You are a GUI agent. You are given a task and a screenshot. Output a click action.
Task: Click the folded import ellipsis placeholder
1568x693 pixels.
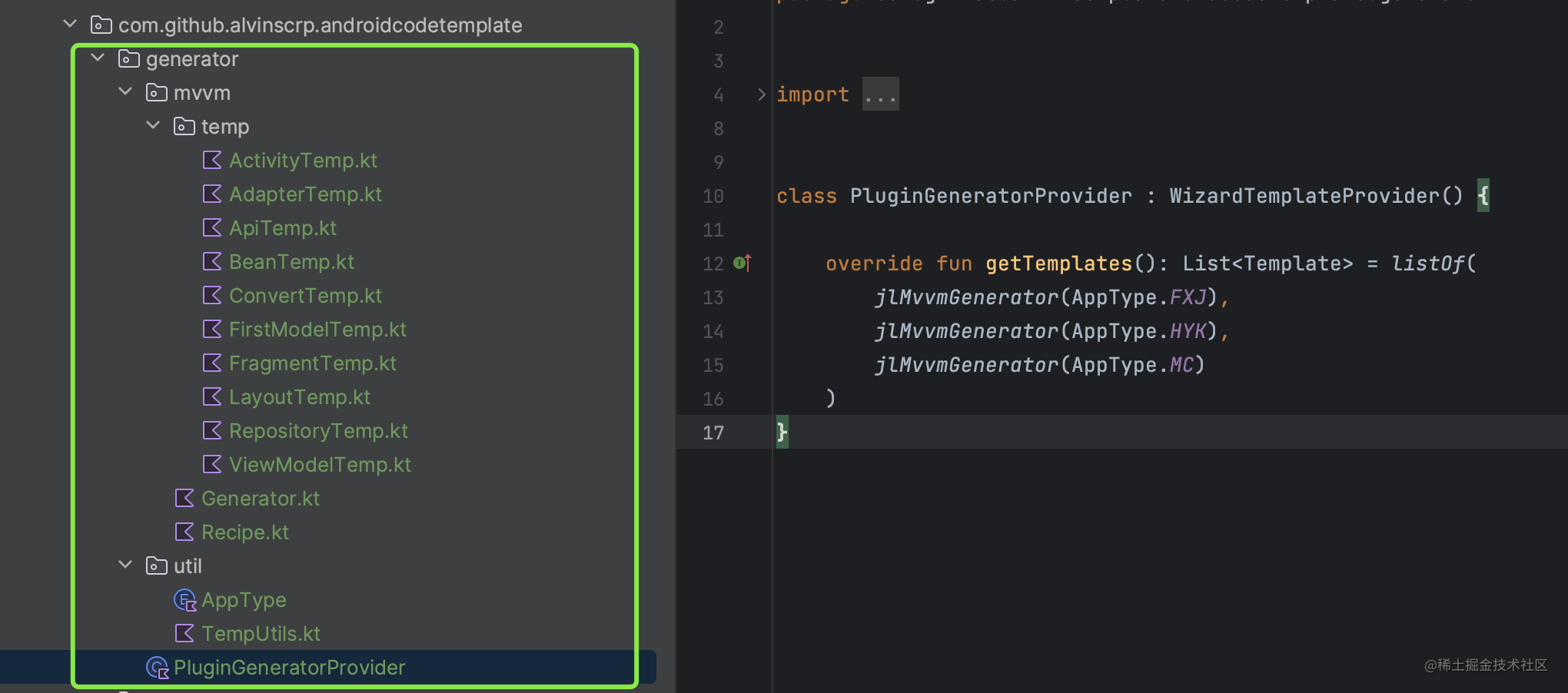[x=881, y=94]
